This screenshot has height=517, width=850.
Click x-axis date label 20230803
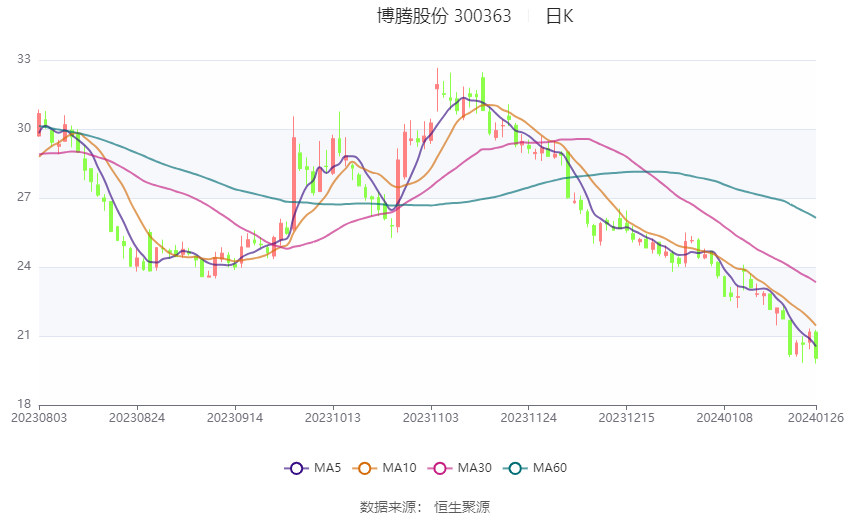click(x=39, y=418)
